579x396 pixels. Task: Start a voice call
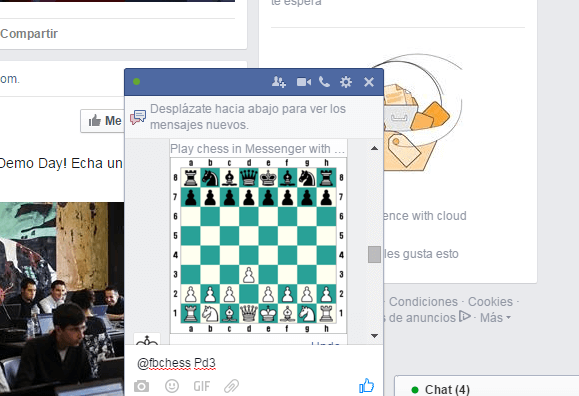pyautogui.click(x=324, y=82)
